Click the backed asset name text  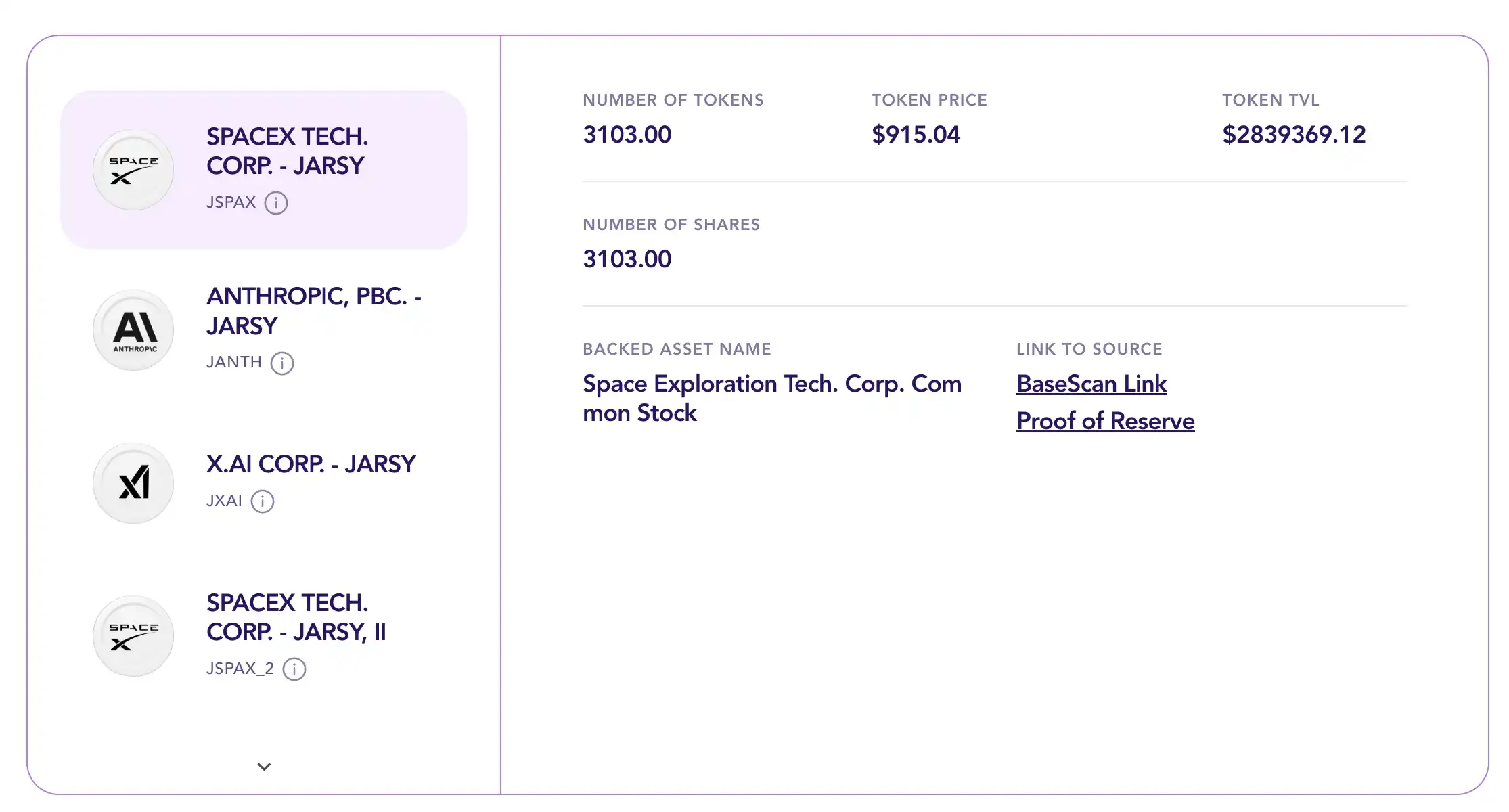click(x=771, y=398)
